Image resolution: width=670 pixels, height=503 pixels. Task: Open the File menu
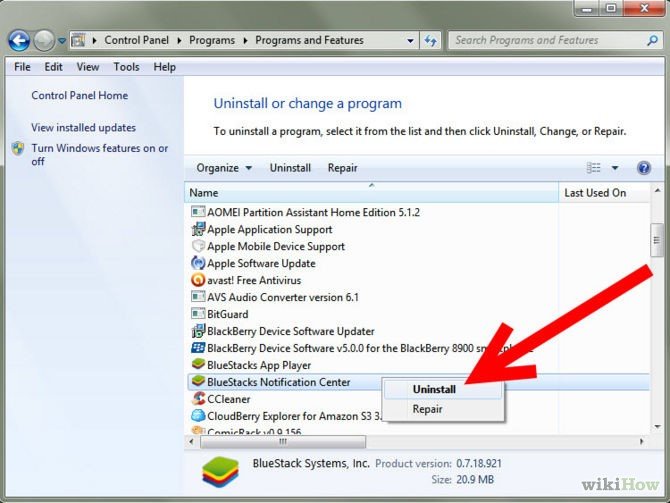tap(22, 67)
